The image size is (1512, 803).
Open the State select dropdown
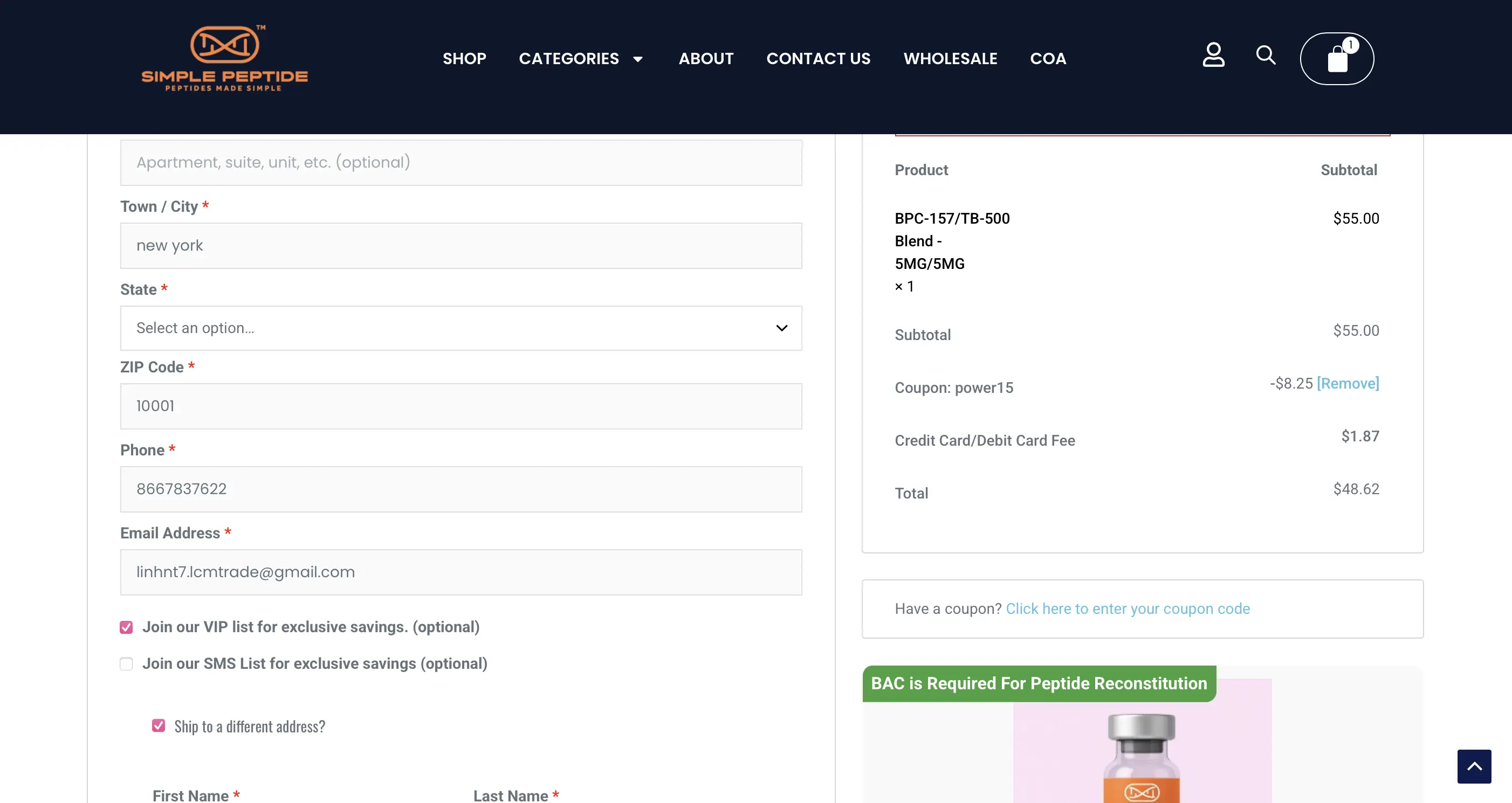[461, 328]
